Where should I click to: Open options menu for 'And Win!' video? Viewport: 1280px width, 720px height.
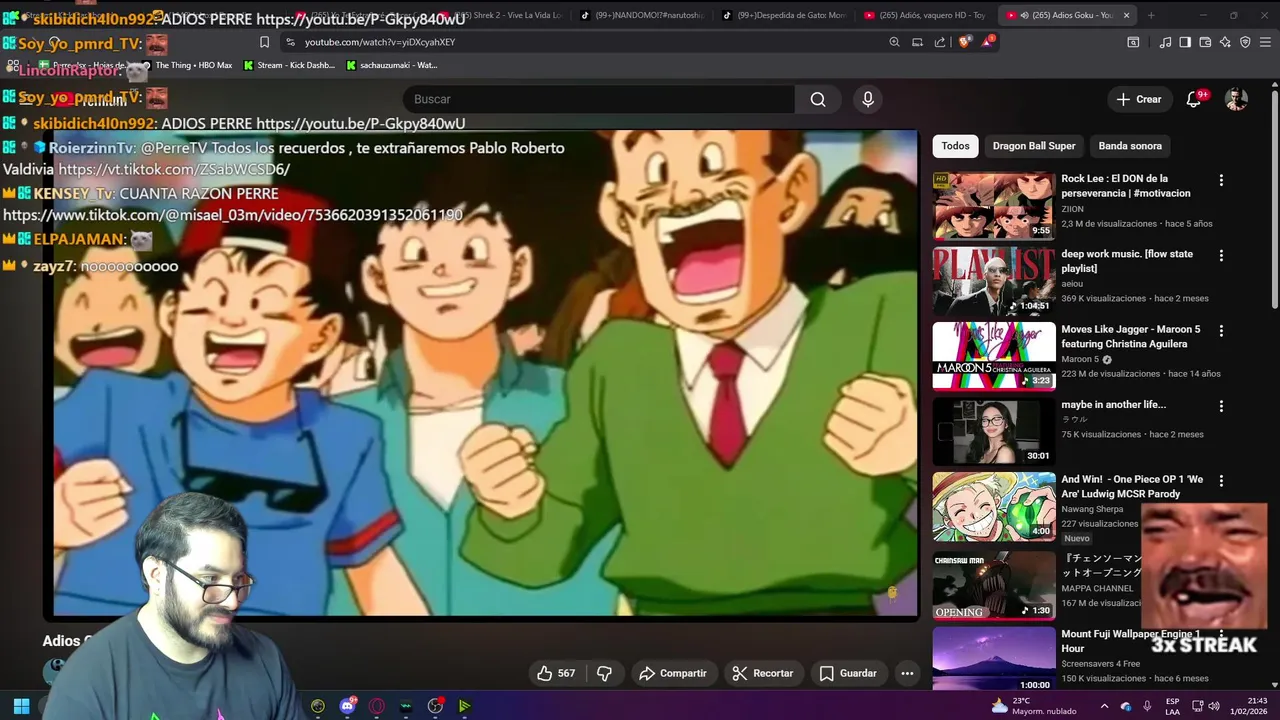click(1221, 481)
